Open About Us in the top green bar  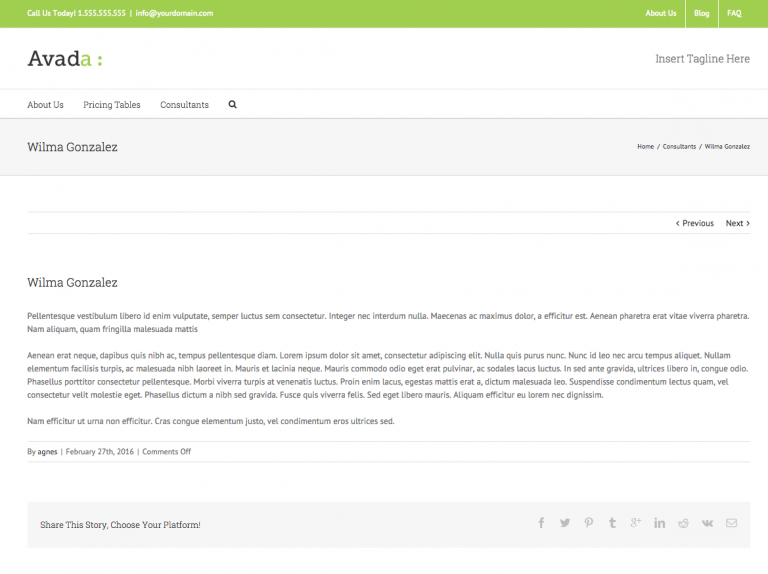pos(661,13)
